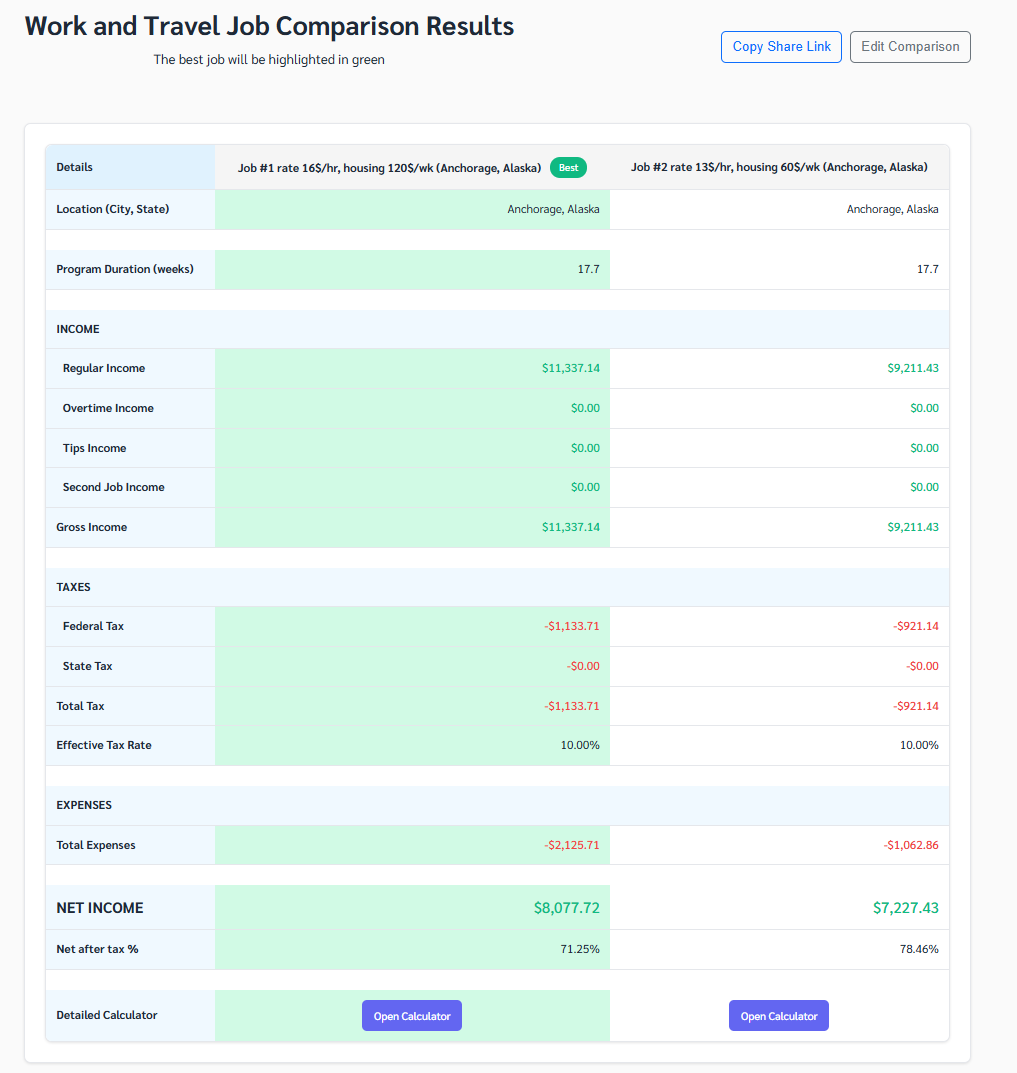1017x1073 pixels.
Task: Open the Edit Comparison button
Action: coord(910,47)
